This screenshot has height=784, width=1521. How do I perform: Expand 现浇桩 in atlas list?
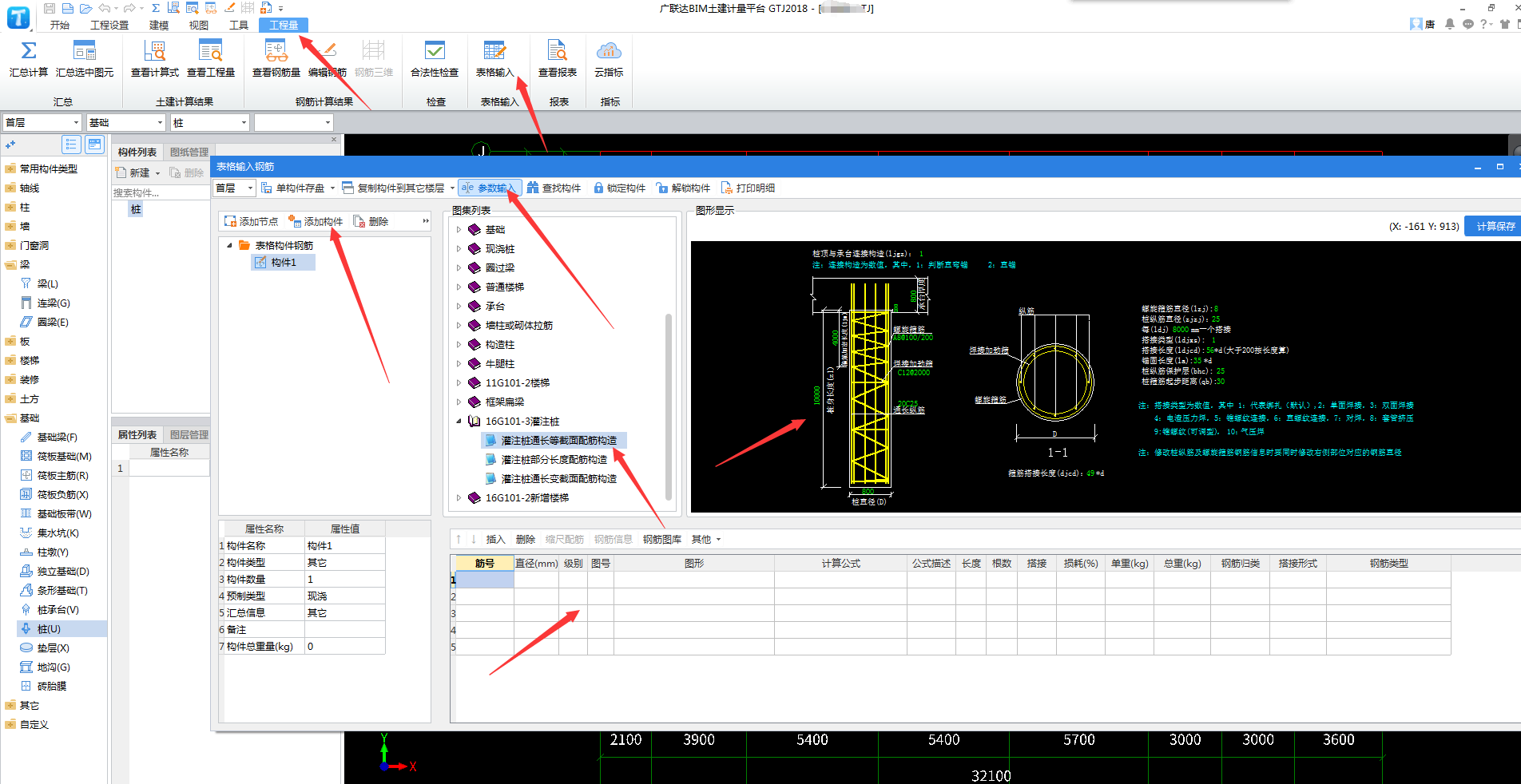459,248
